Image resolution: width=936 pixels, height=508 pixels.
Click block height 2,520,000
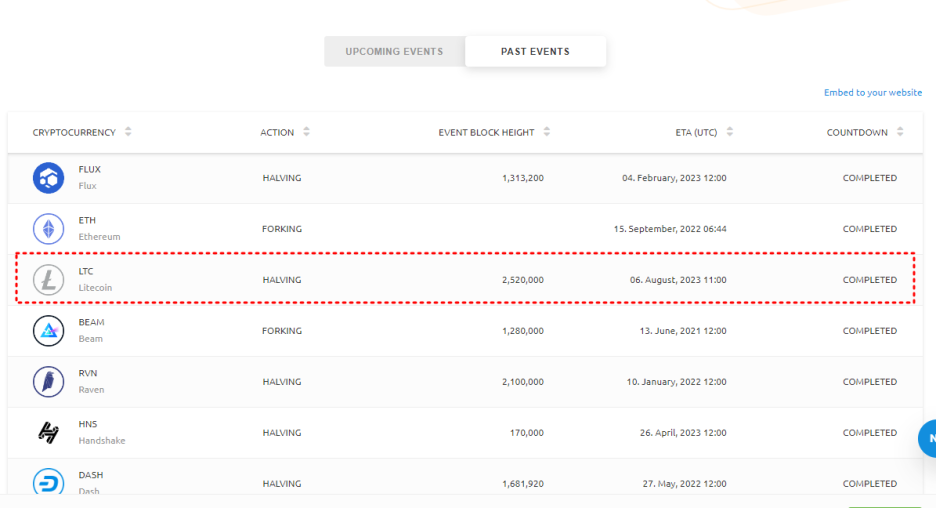(523, 279)
